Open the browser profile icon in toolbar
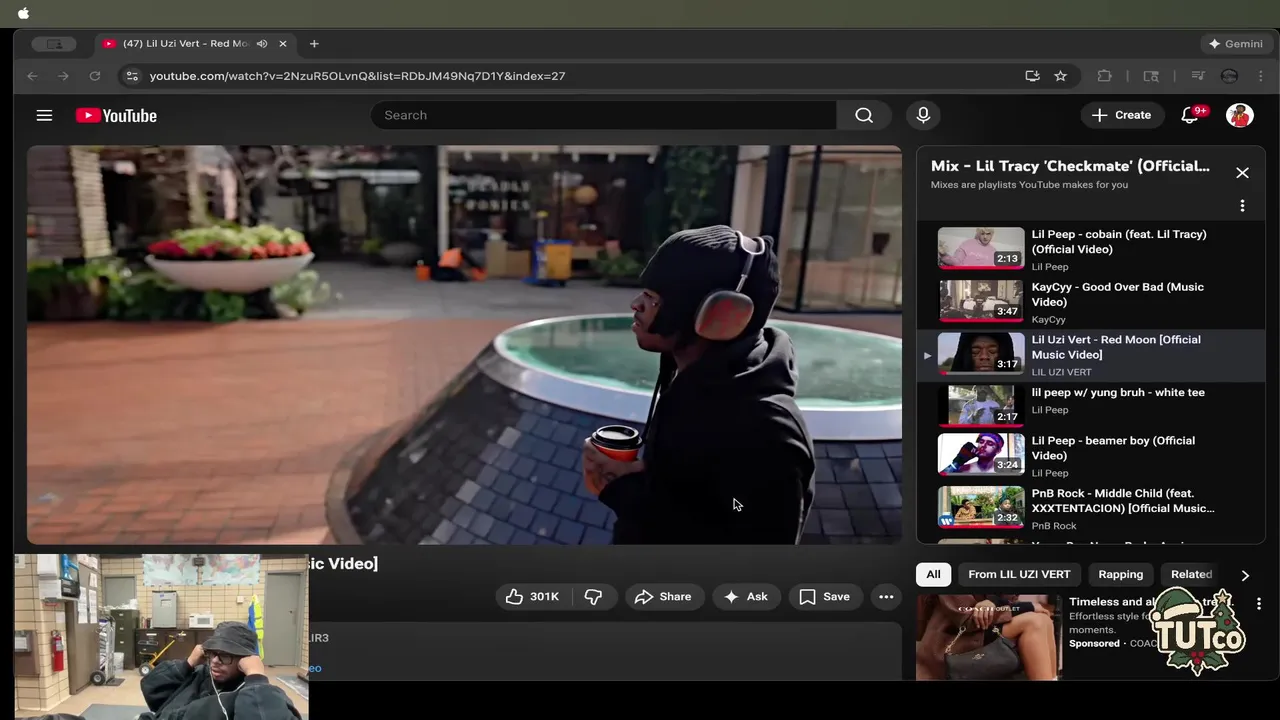 (1229, 76)
